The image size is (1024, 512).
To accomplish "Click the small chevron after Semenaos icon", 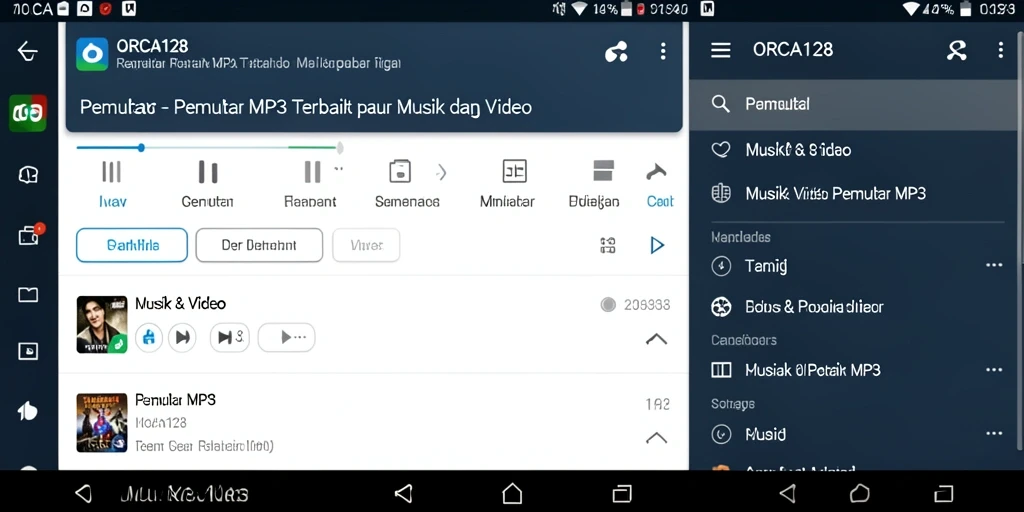I will pyautogui.click(x=442, y=172).
